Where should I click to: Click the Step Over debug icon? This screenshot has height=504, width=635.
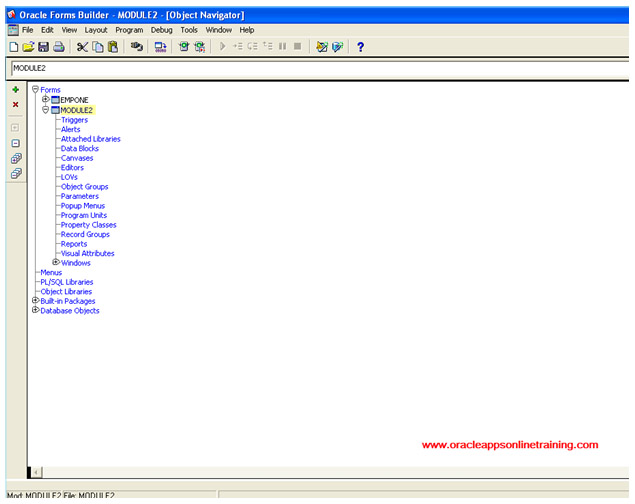pyautogui.click(x=252, y=47)
